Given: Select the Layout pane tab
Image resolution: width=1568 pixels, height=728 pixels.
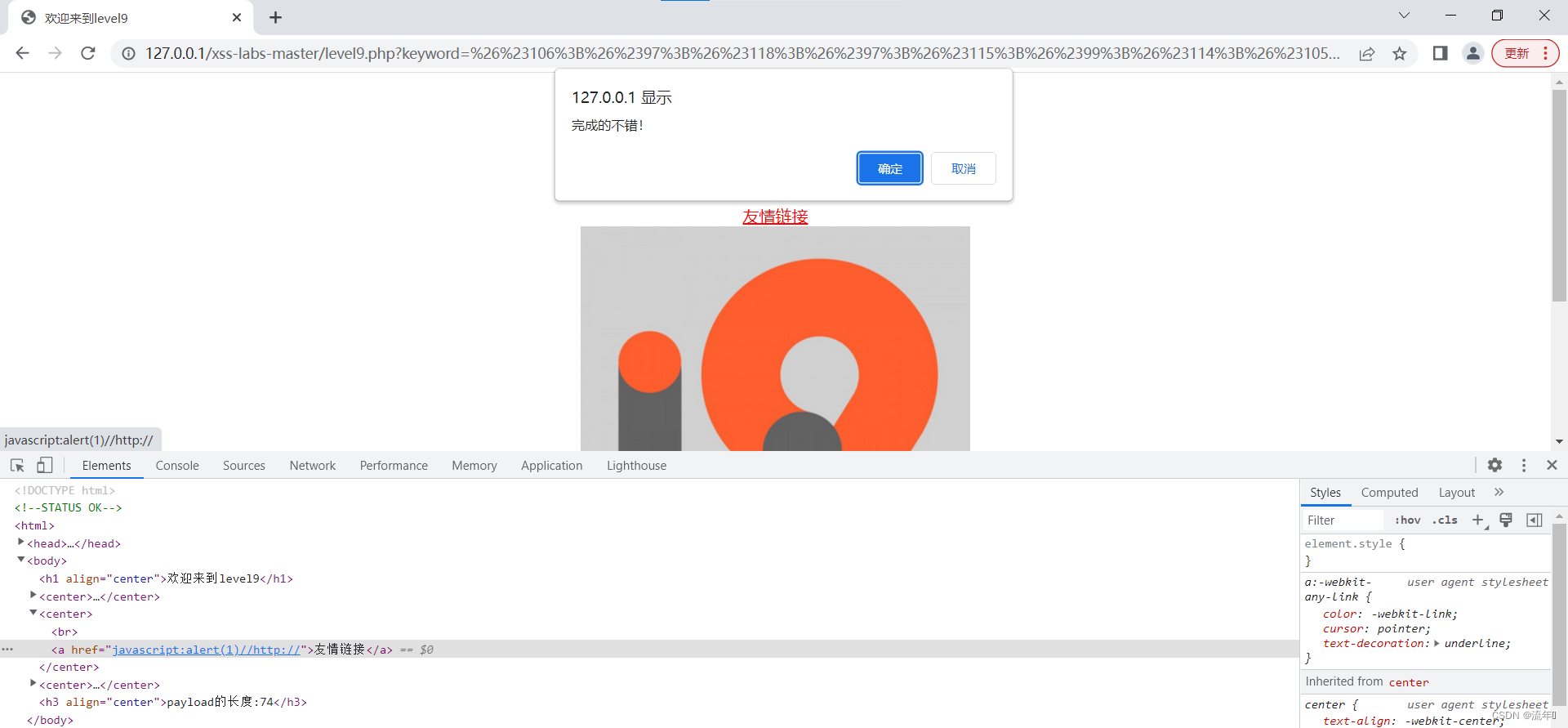Looking at the screenshot, I should tap(1457, 492).
